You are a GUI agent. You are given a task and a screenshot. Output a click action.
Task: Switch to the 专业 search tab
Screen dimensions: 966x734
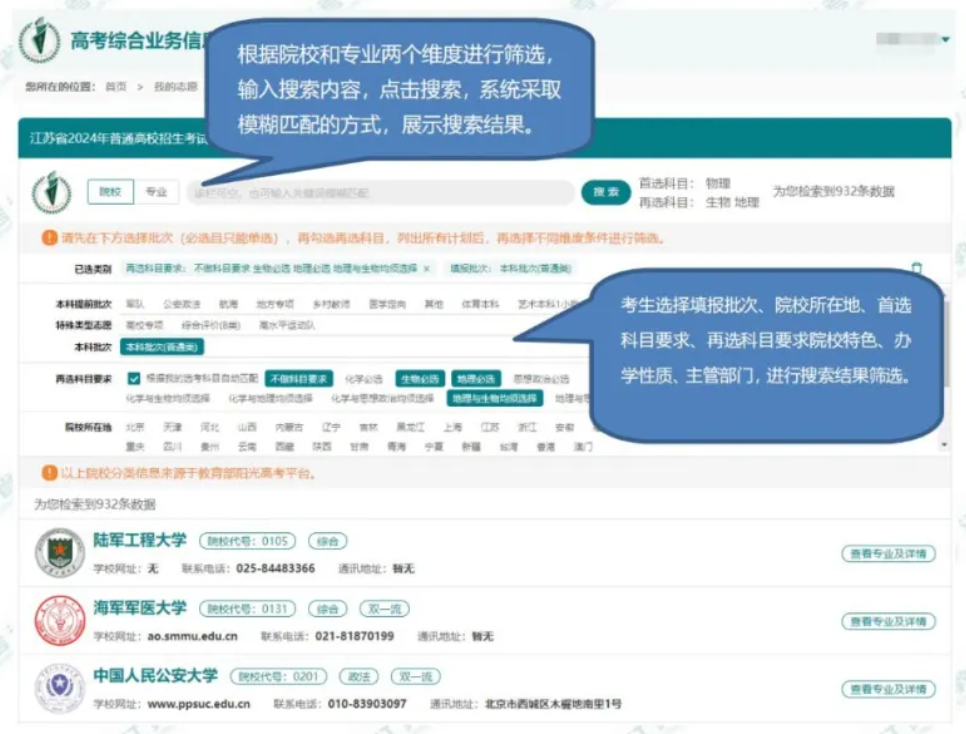click(x=156, y=192)
